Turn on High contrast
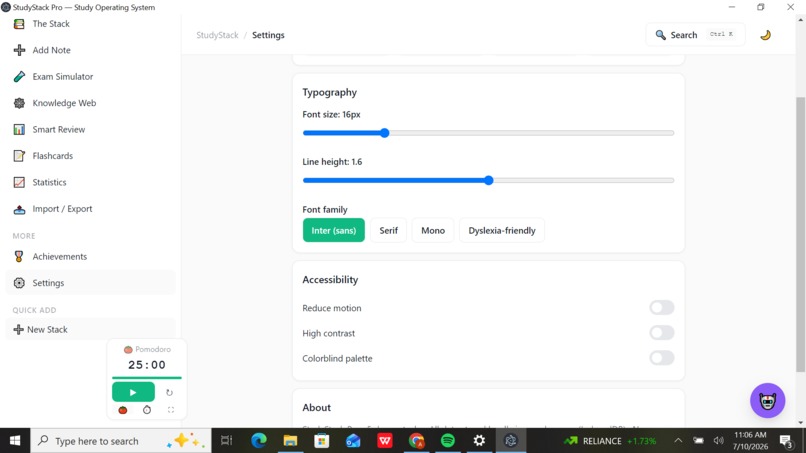Image resolution: width=806 pixels, height=453 pixels. pyautogui.click(x=662, y=333)
